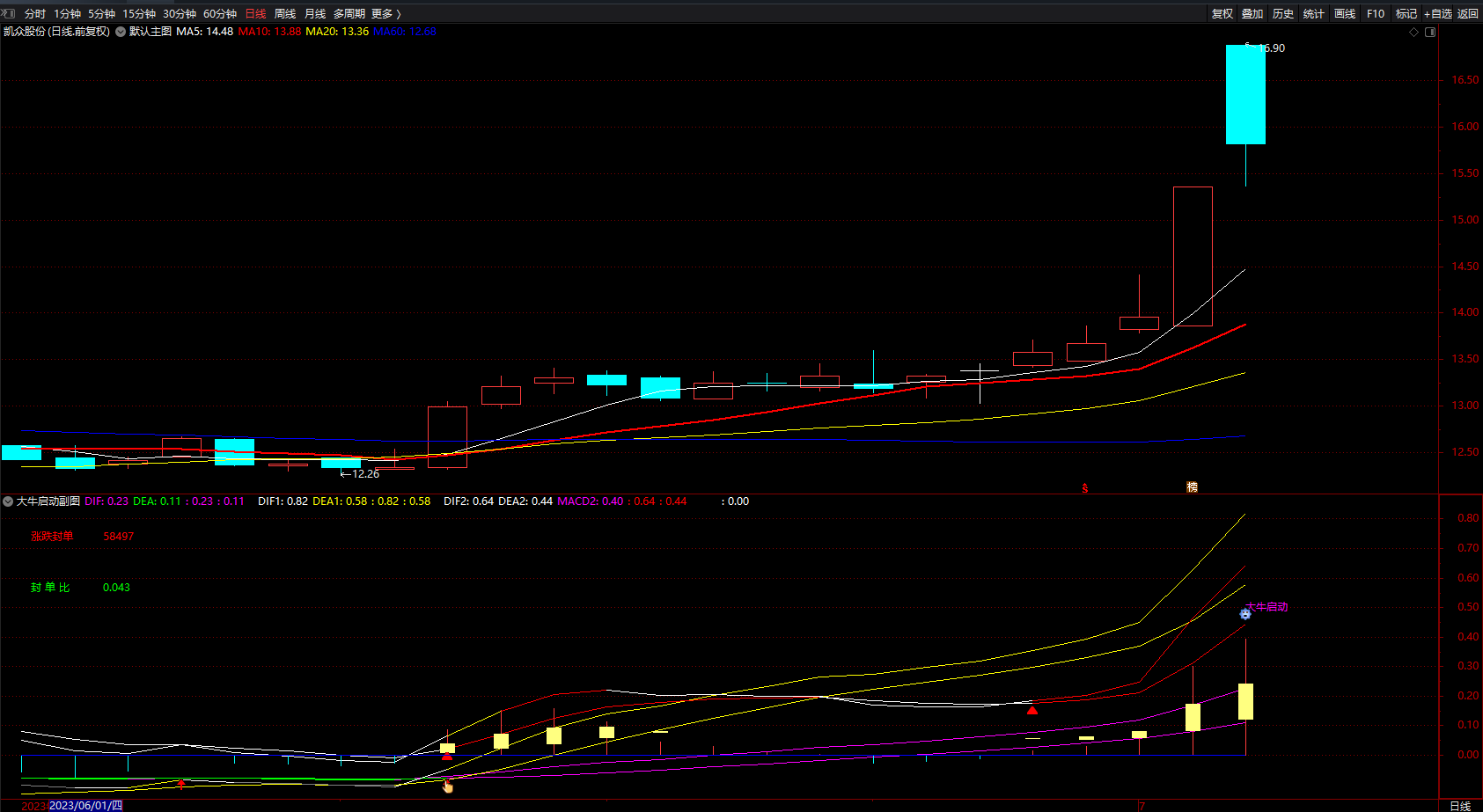
Task: Switch to 分时 intraday view
Action: pos(35,14)
